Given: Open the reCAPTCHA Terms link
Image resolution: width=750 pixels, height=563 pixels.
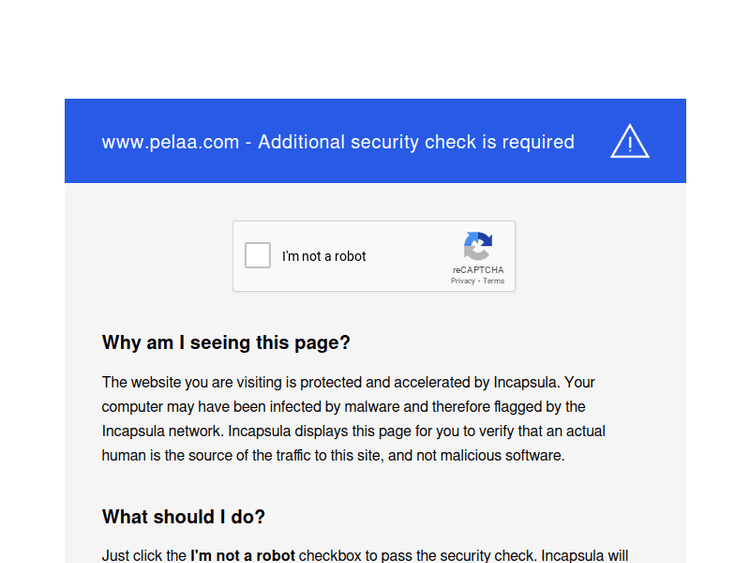Looking at the screenshot, I should [494, 281].
